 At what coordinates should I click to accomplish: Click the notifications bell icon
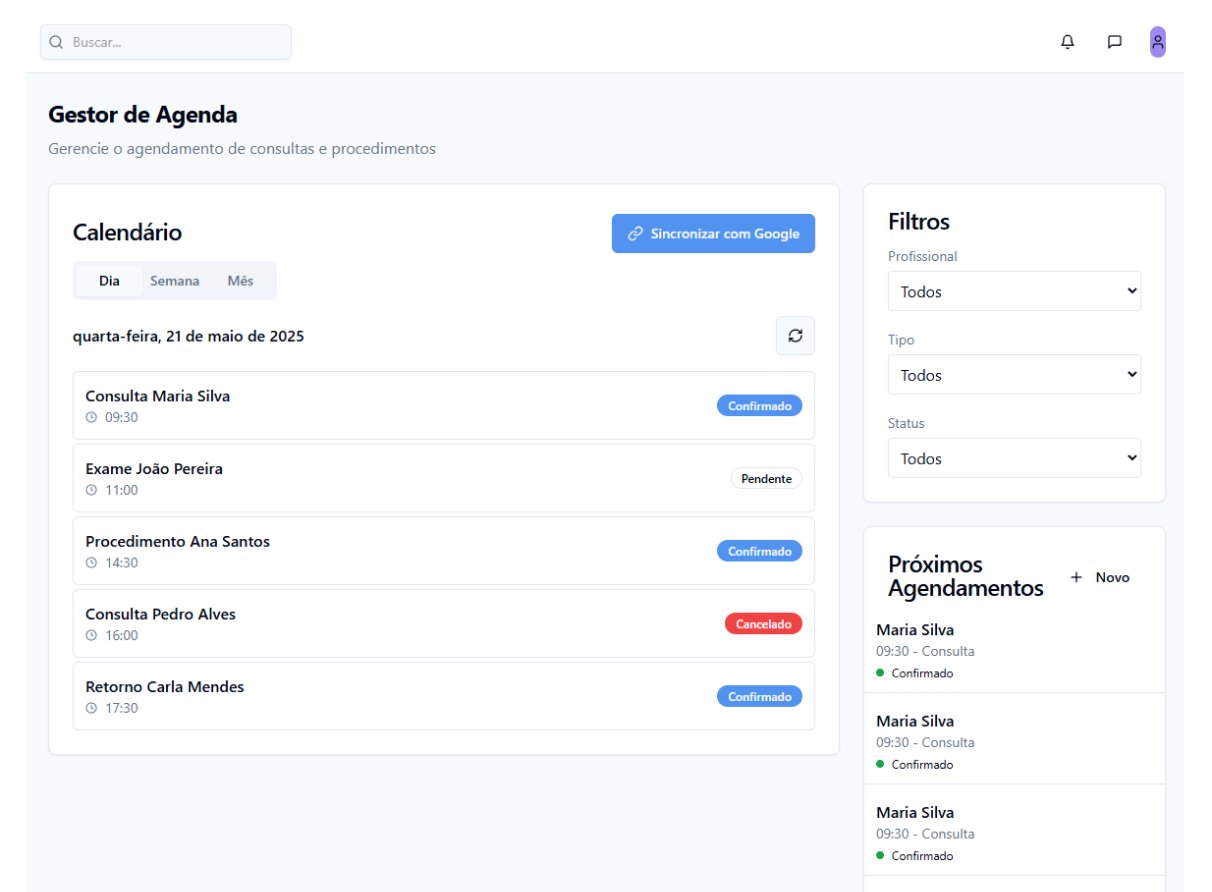(x=1068, y=42)
